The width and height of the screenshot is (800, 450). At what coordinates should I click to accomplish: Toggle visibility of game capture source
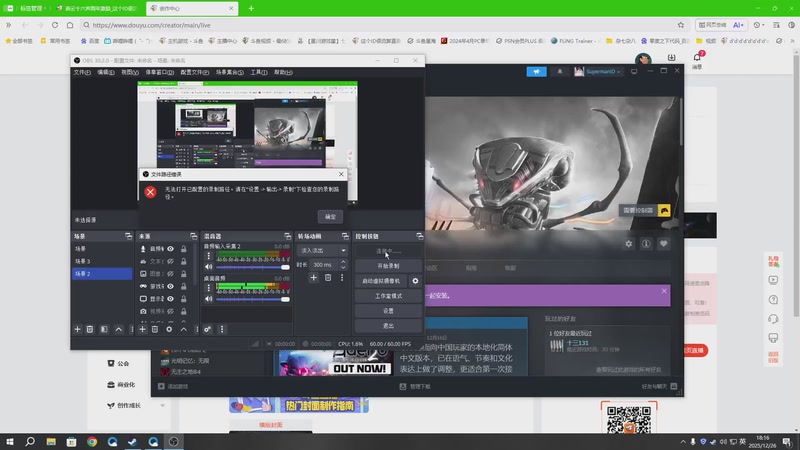170,286
